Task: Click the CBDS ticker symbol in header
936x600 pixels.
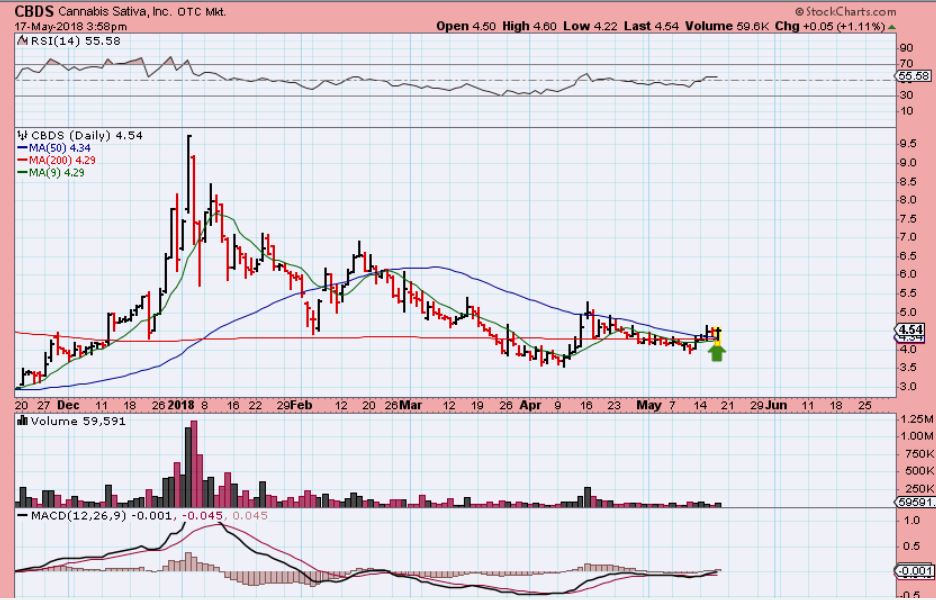Action: point(33,12)
